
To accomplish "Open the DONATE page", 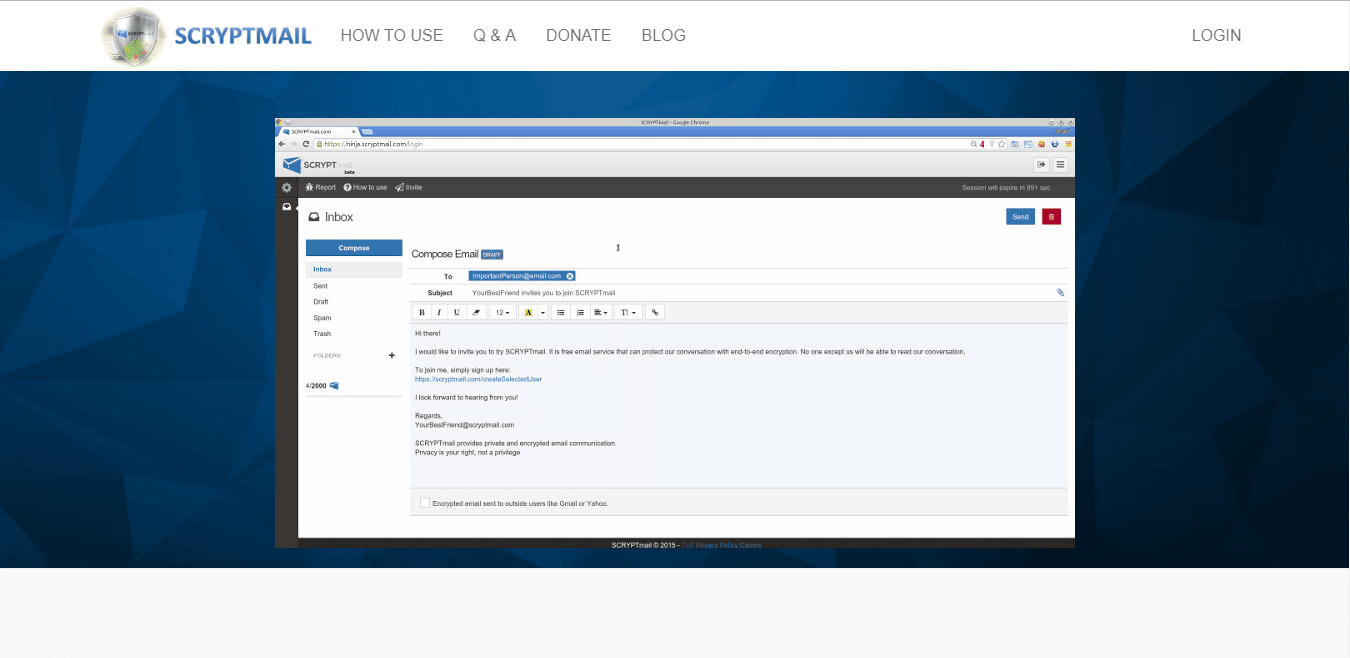I will [578, 35].
